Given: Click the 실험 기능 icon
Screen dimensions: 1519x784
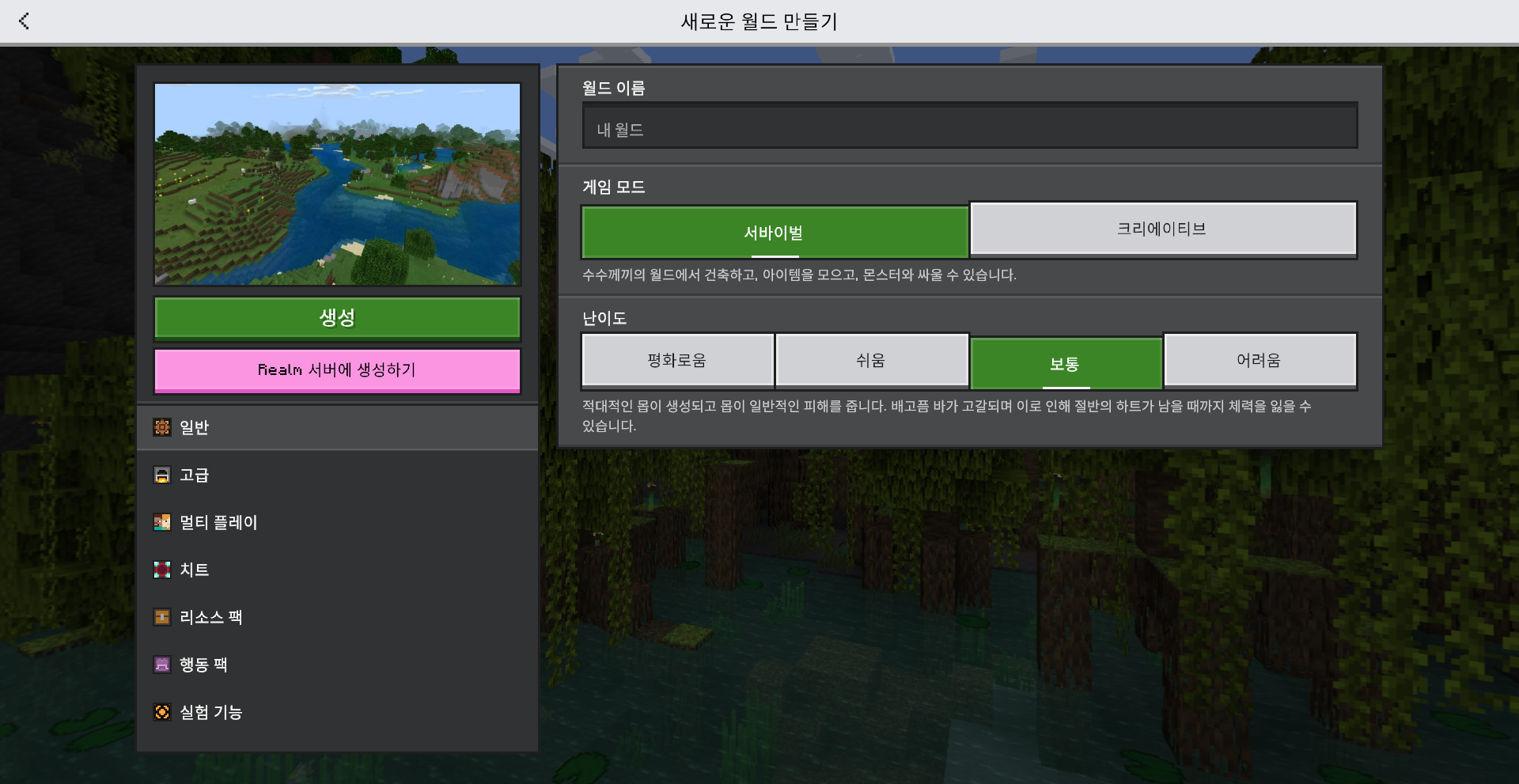Looking at the screenshot, I should [162, 712].
